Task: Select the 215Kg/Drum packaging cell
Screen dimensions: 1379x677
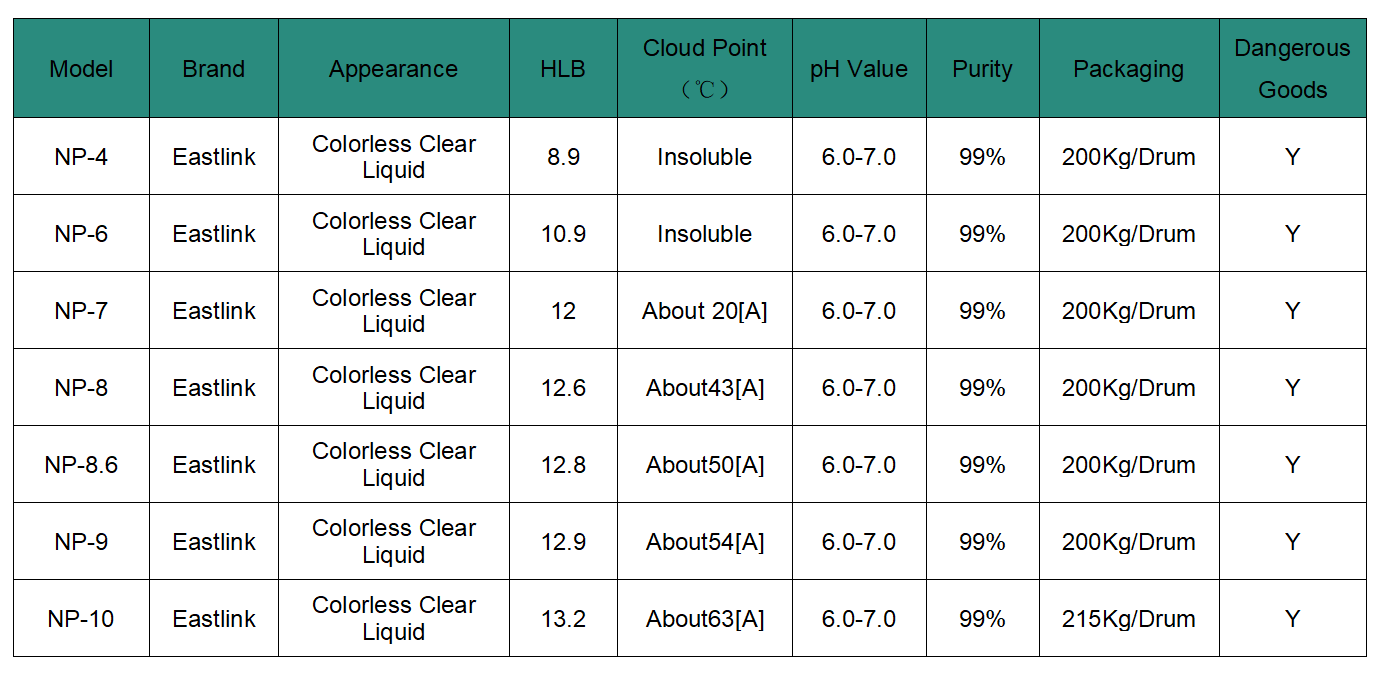Action: 1129,619
